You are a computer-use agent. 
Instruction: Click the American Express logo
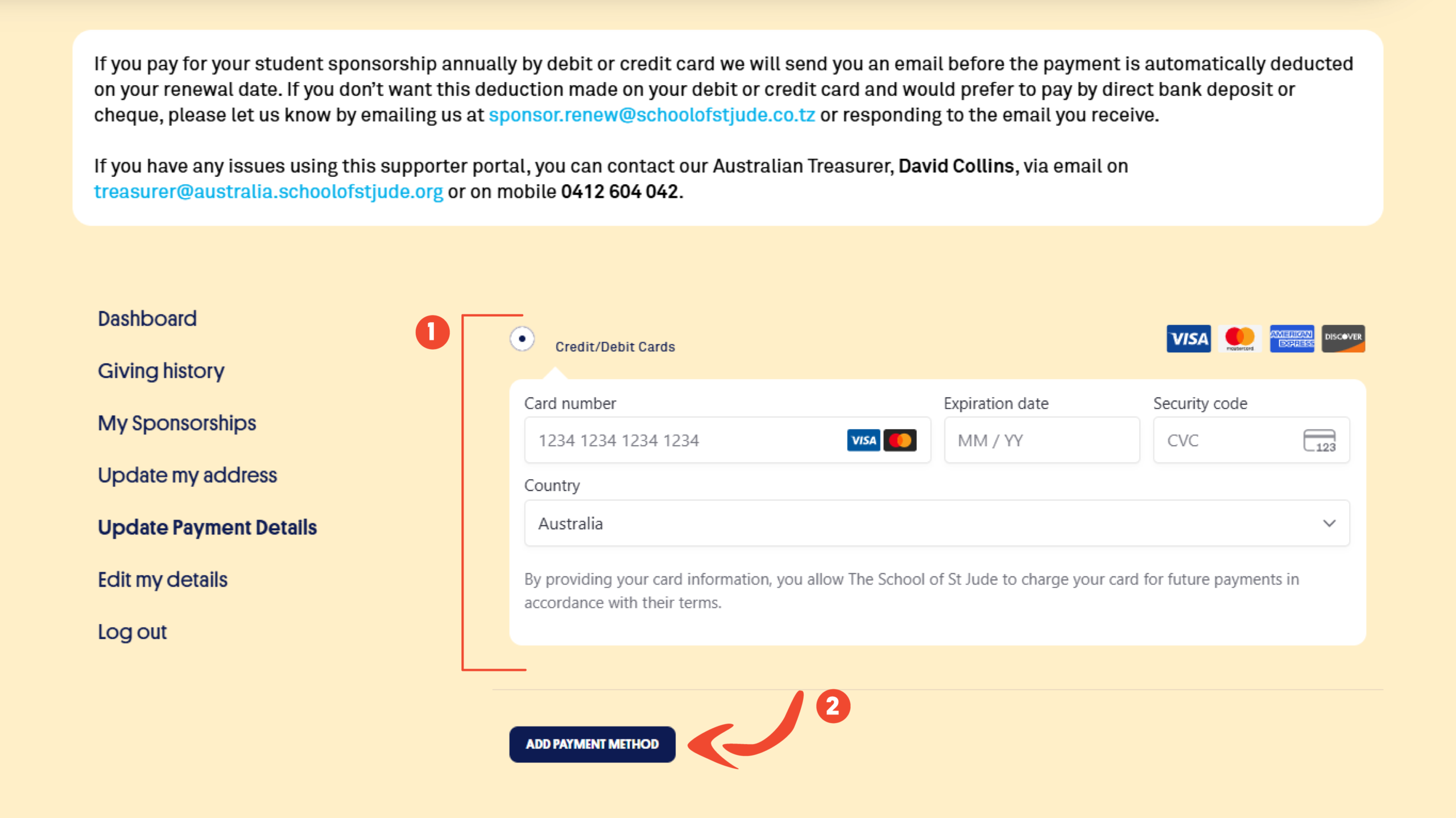click(1292, 339)
